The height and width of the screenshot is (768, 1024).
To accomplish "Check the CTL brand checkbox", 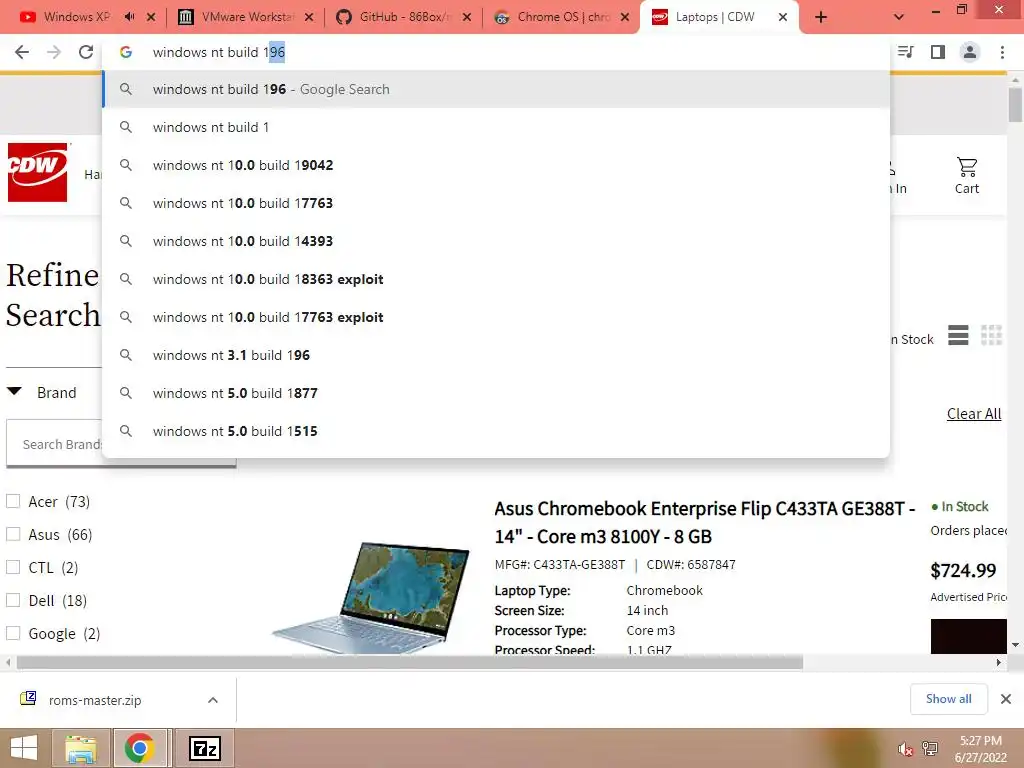I will click(13, 567).
